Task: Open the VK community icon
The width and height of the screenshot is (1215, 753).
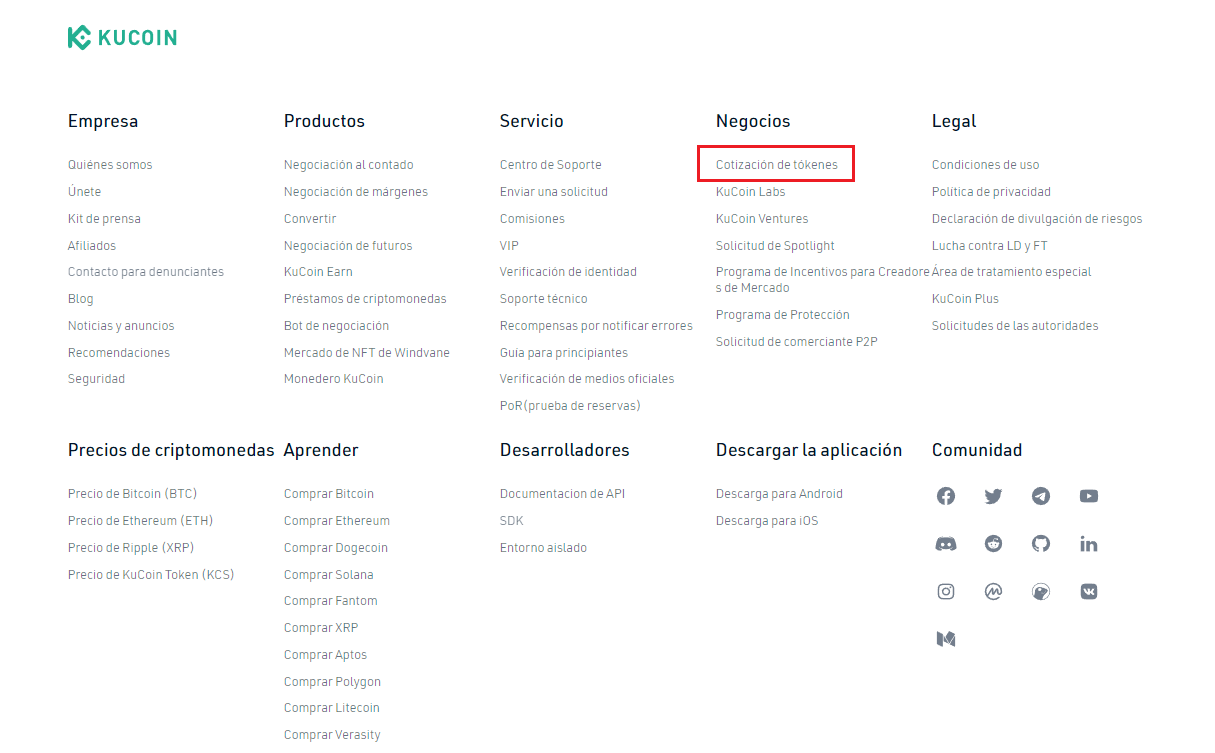Action: click(x=1089, y=591)
